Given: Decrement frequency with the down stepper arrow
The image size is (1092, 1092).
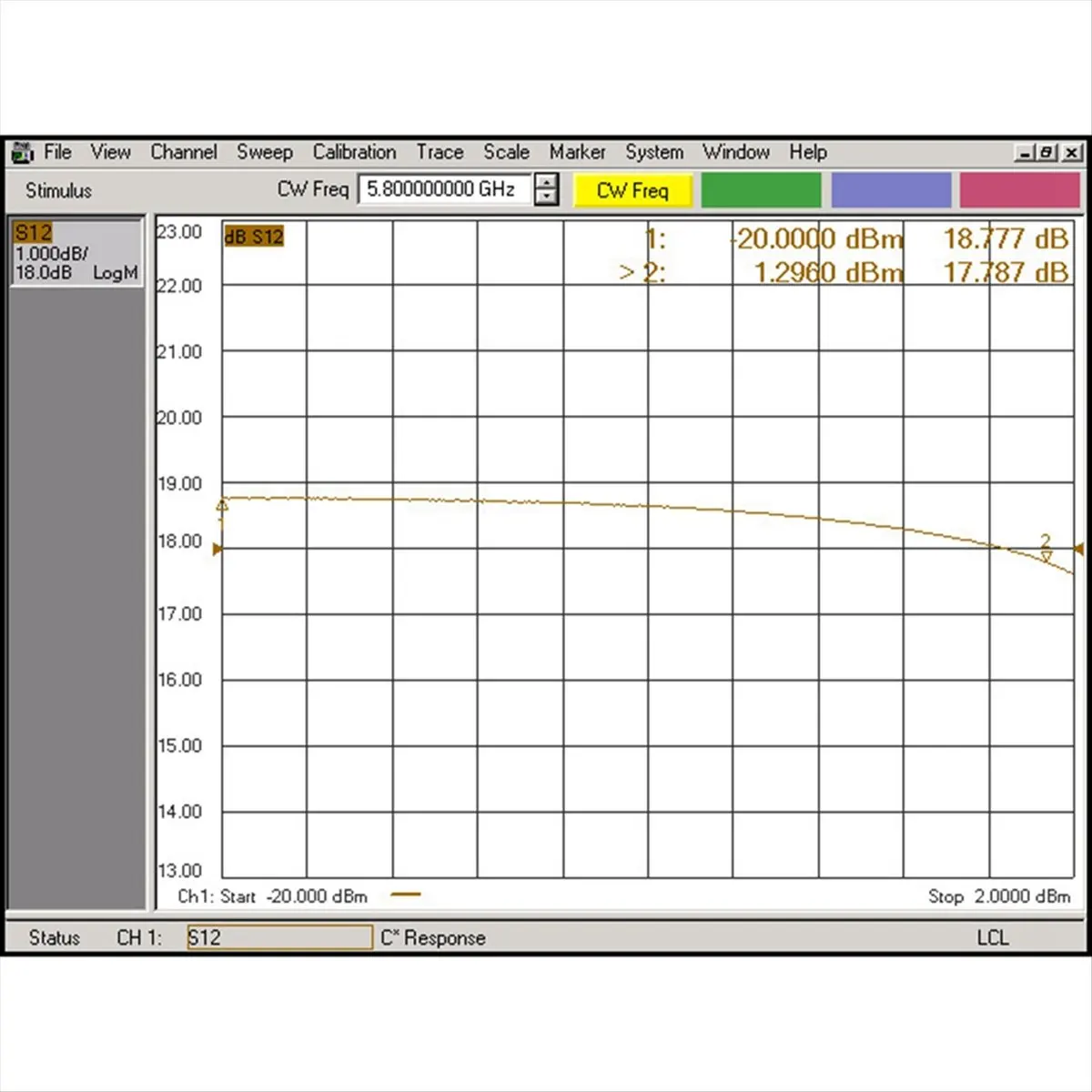Looking at the screenshot, I should coord(545,197).
